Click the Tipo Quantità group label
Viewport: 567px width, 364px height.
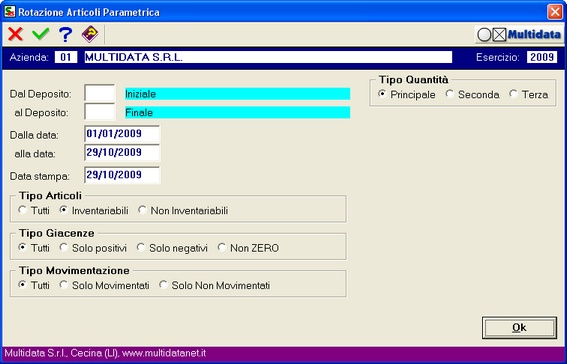pos(413,80)
